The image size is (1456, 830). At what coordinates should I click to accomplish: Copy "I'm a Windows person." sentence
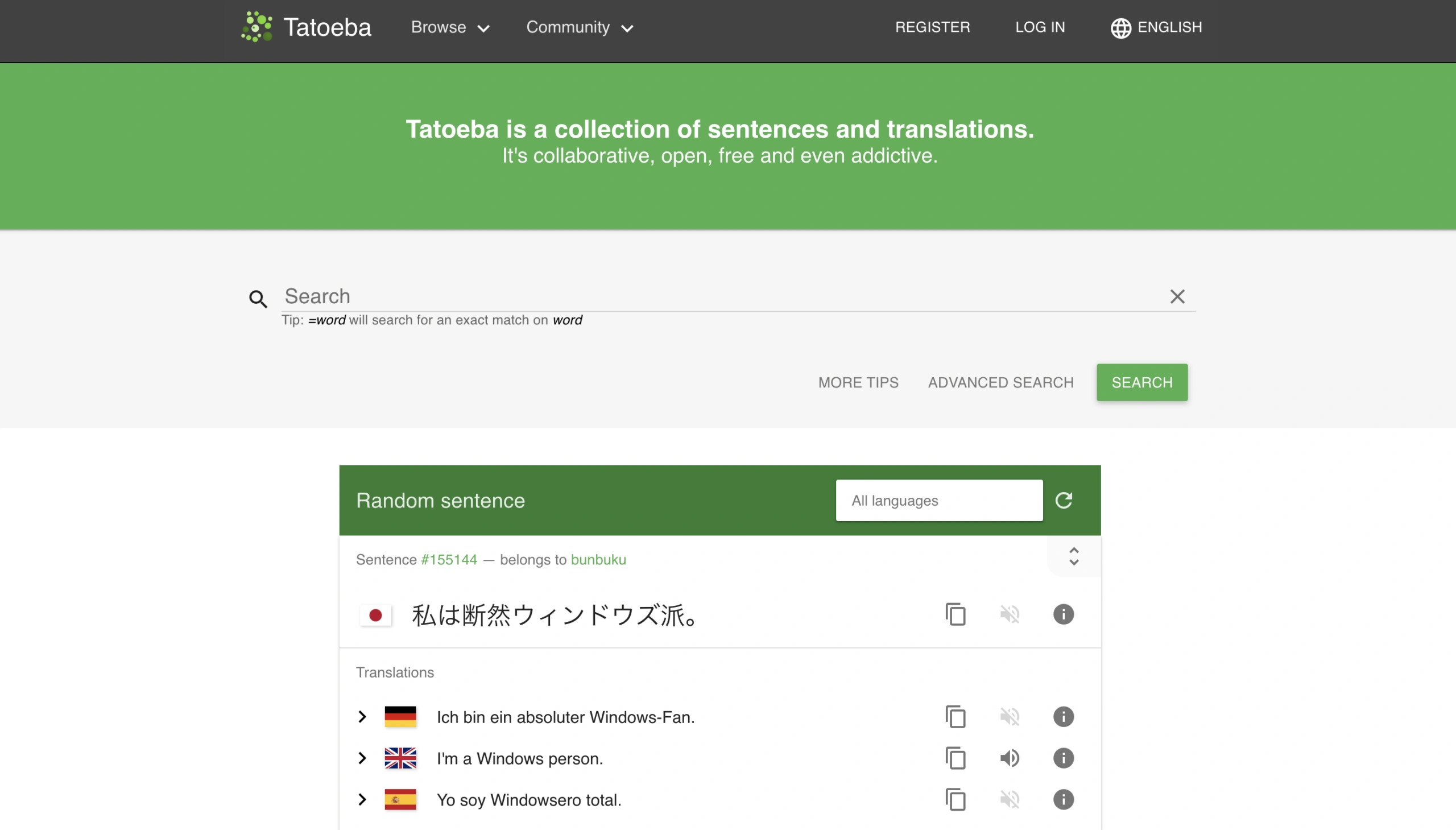[x=955, y=758]
